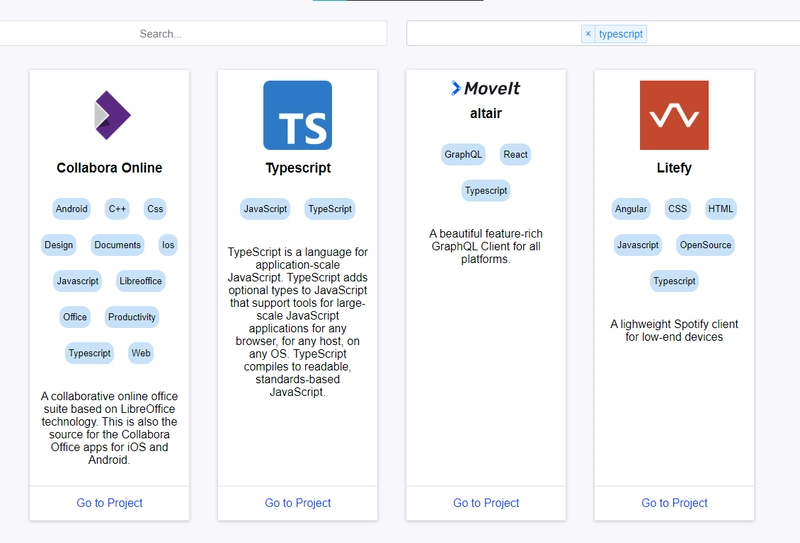
Task: Click the Angular tag on Litefy
Action: point(631,209)
